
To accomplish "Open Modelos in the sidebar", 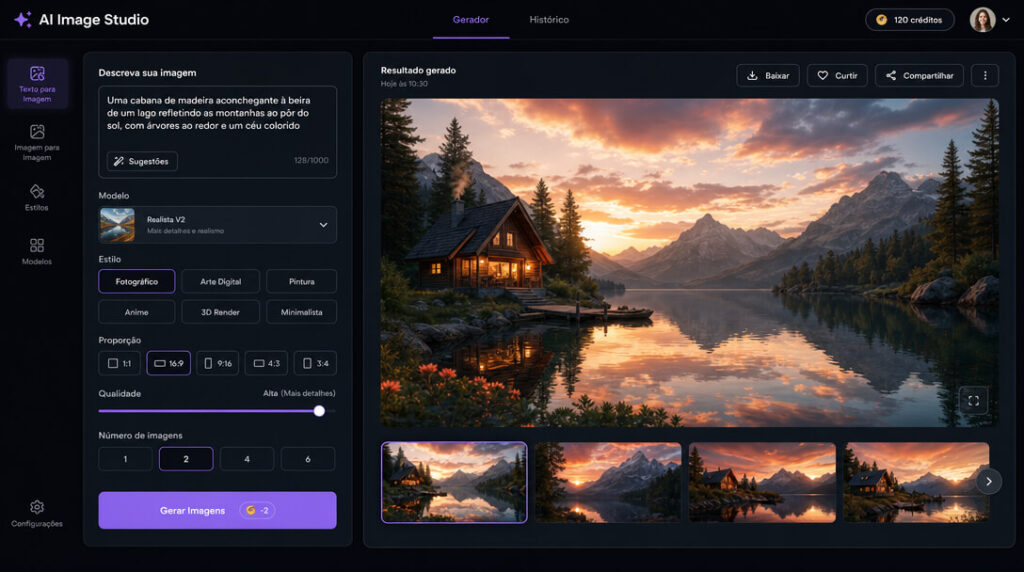I will pos(37,251).
